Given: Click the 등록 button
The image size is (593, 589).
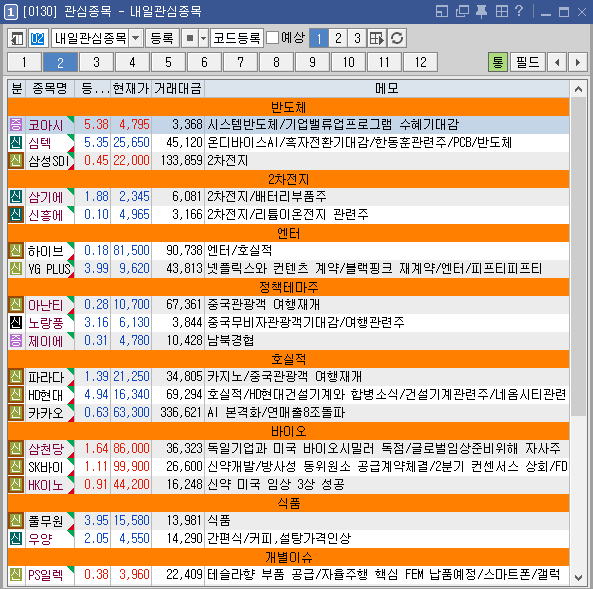Looking at the screenshot, I should point(162,38).
